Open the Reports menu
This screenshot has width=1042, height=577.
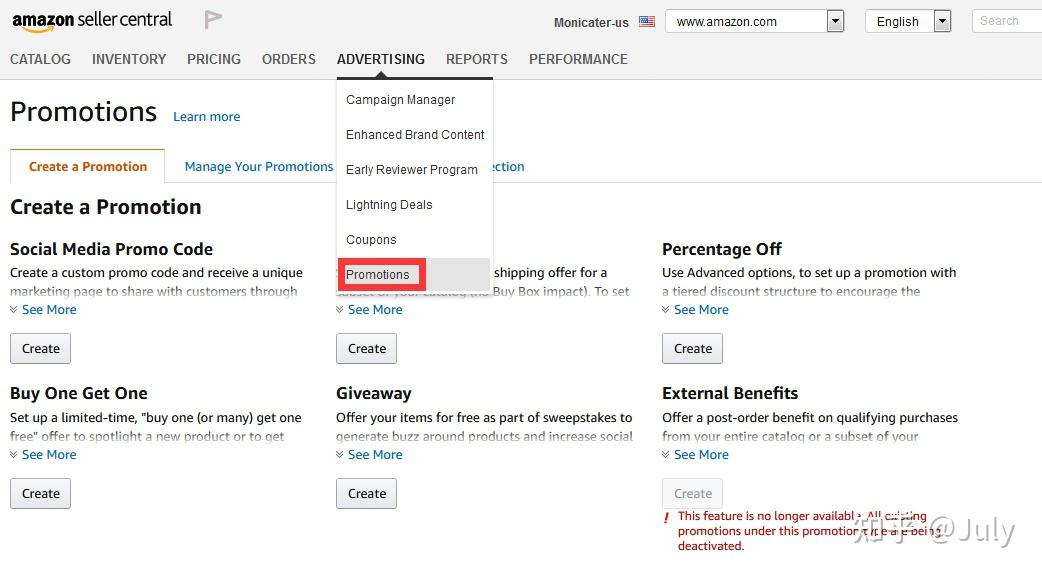point(477,59)
